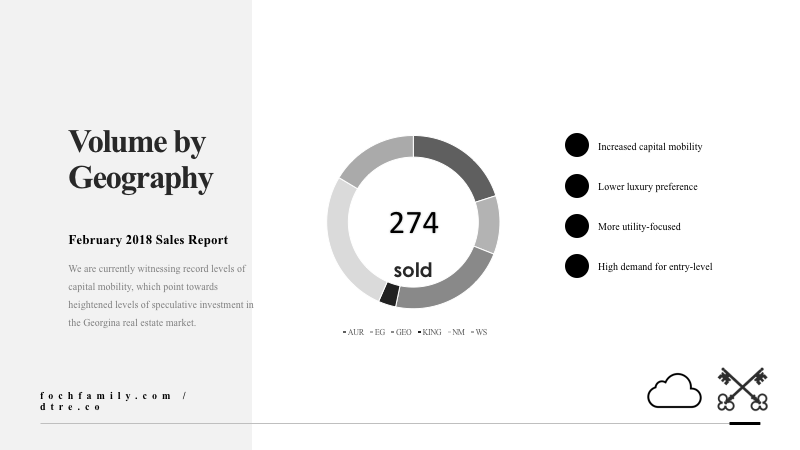Select the GEO legend entry
Screen dimensions: 800x450
402,332
